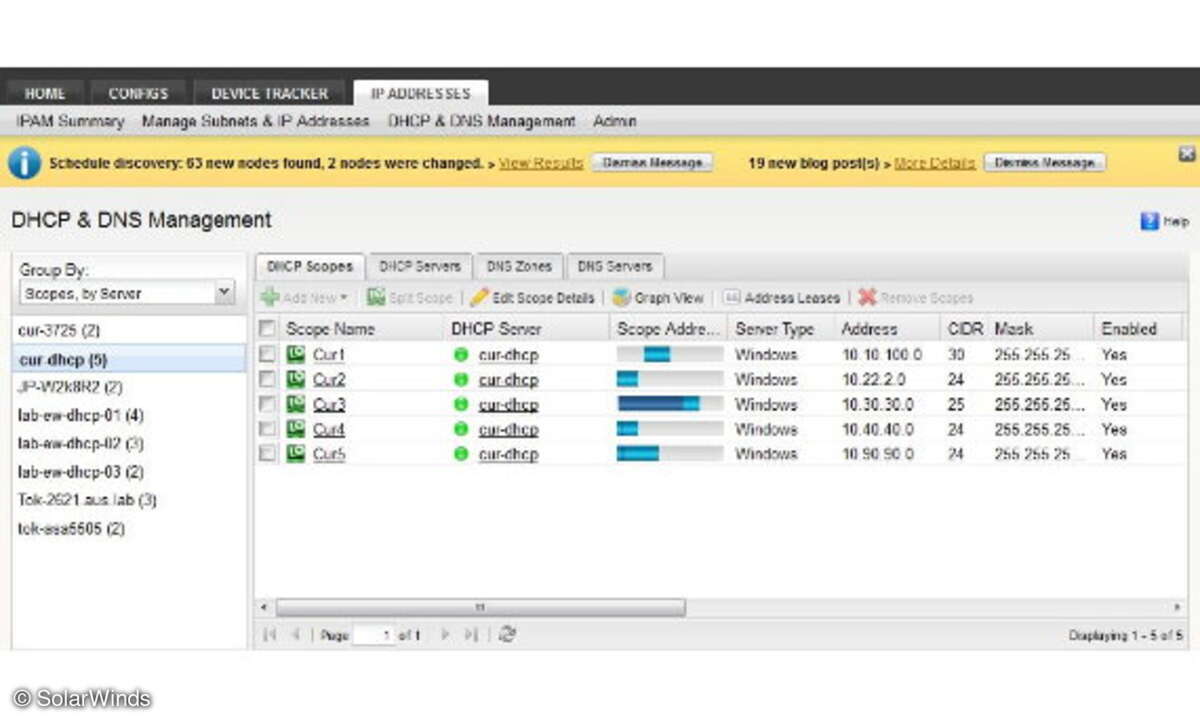This screenshot has height=720, width=1200.
Task: Click the scope icon beside Cur2
Action: click(295, 379)
